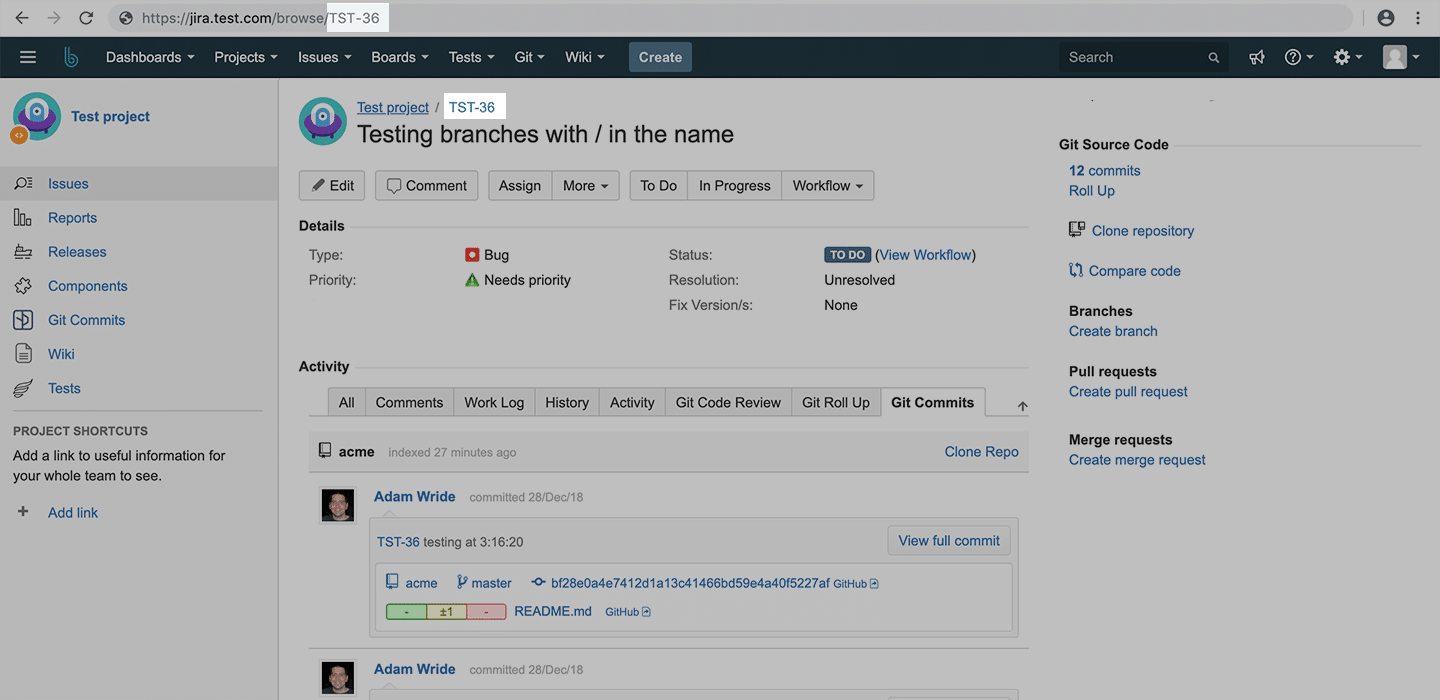Click the GitHub external link beside commit hash
This screenshot has width=1440, height=700.
(855, 584)
